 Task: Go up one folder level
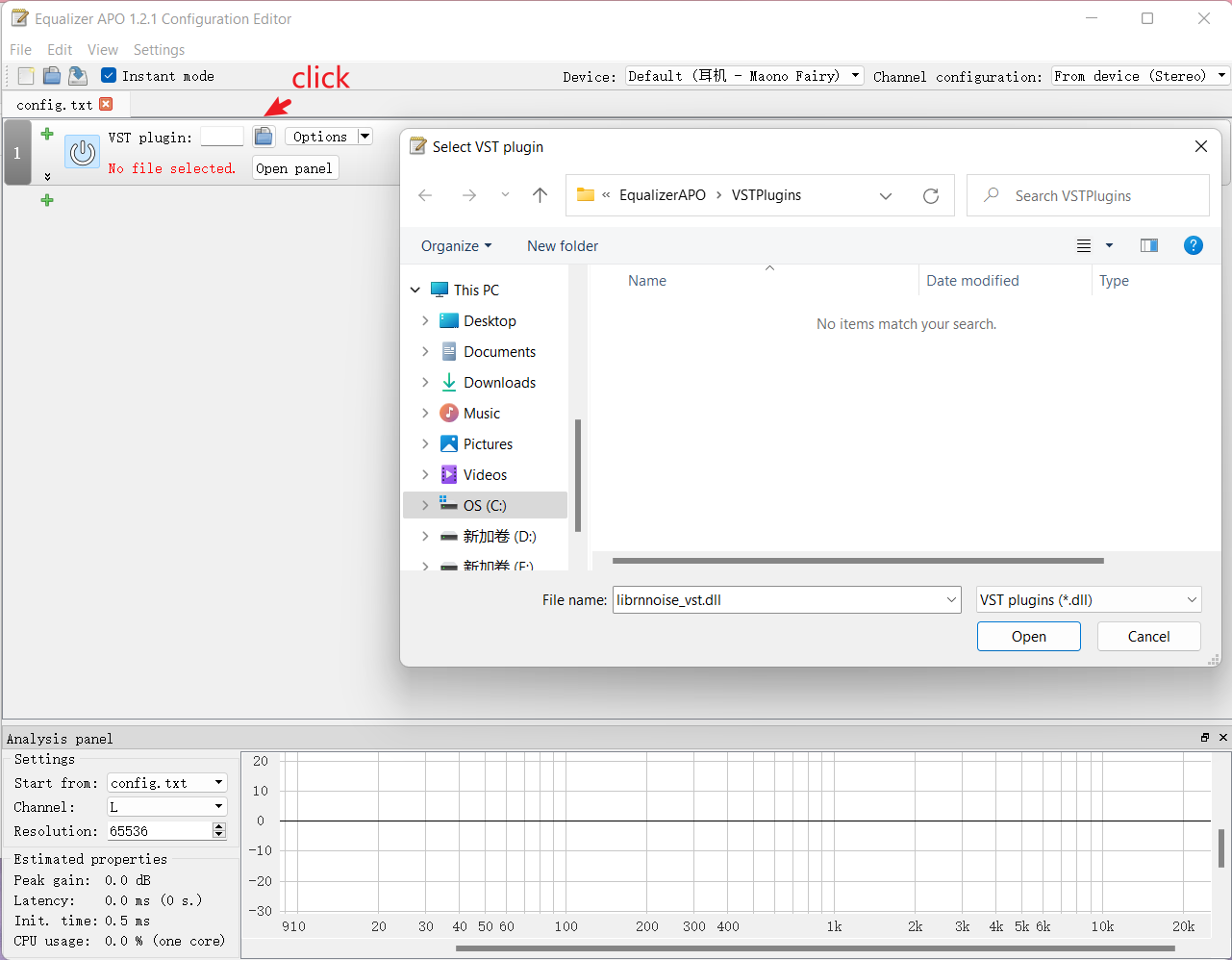pyautogui.click(x=541, y=195)
